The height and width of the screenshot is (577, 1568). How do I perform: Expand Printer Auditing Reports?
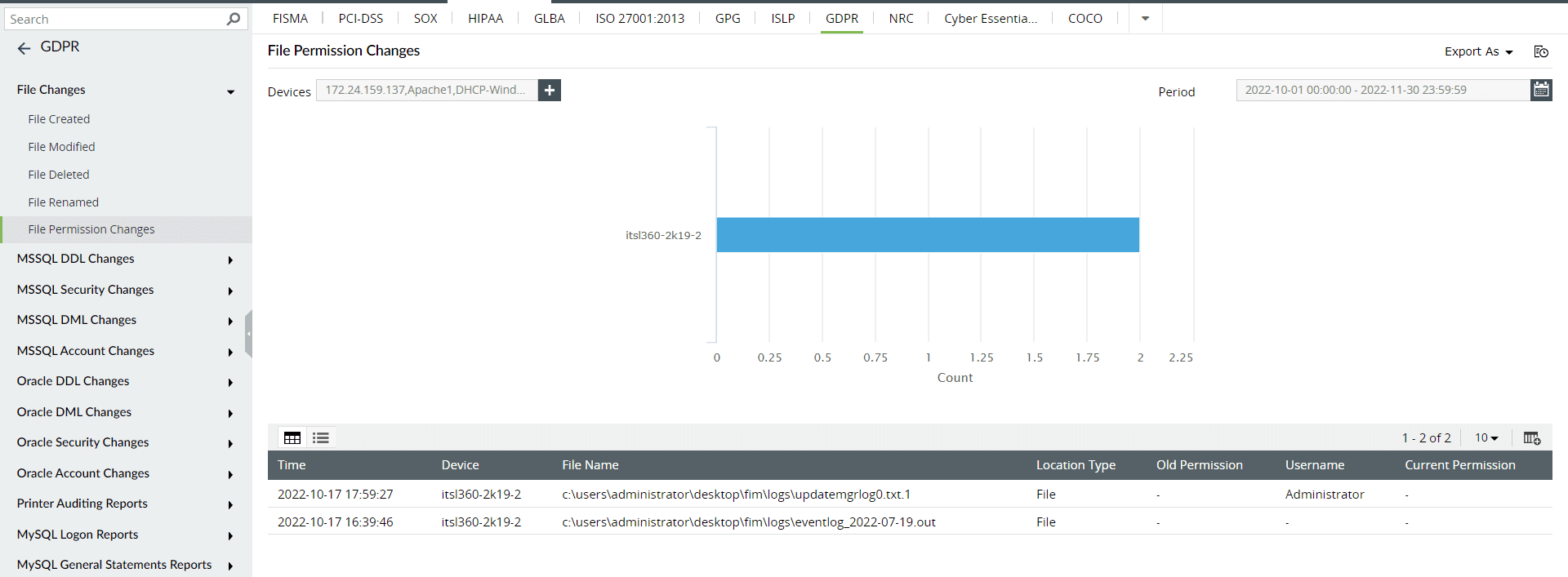[x=231, y=505]
